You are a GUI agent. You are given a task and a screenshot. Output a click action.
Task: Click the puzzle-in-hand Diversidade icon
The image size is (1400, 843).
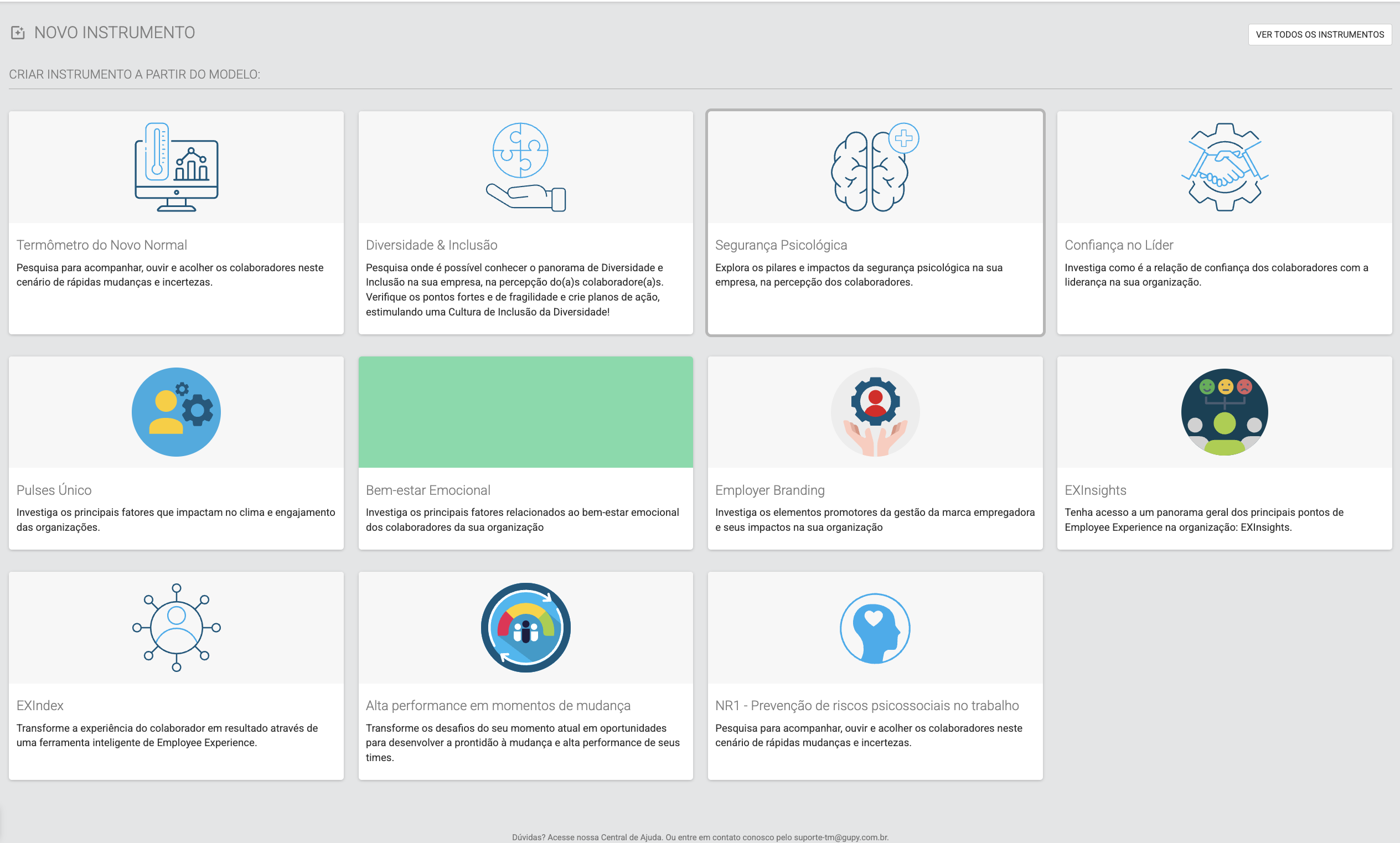[x=525, y=167]
